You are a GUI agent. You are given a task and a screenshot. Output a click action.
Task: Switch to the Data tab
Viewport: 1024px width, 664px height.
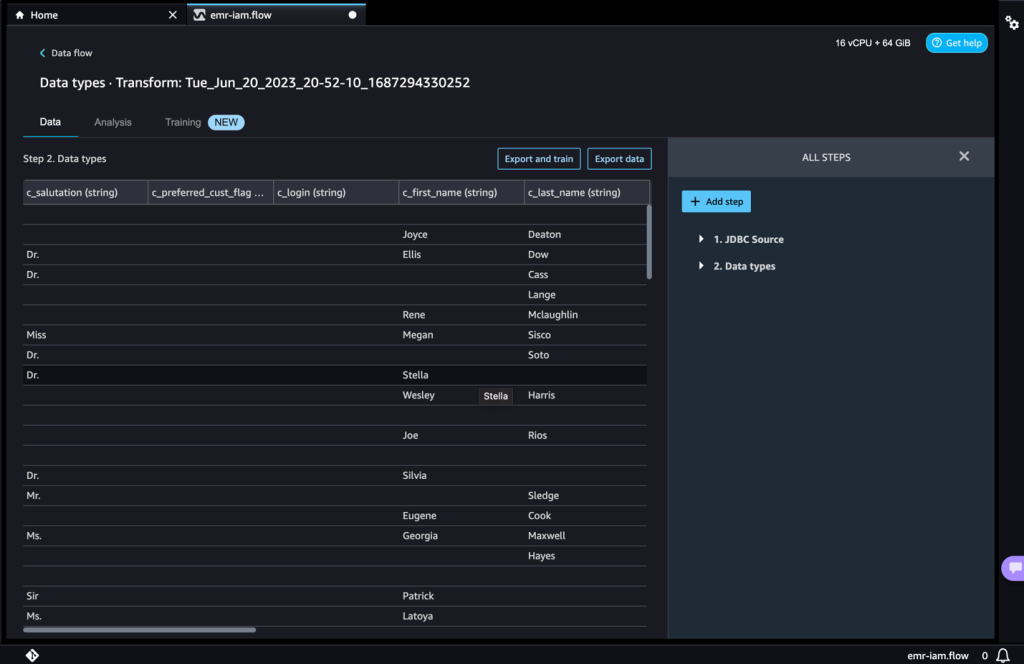50,122
